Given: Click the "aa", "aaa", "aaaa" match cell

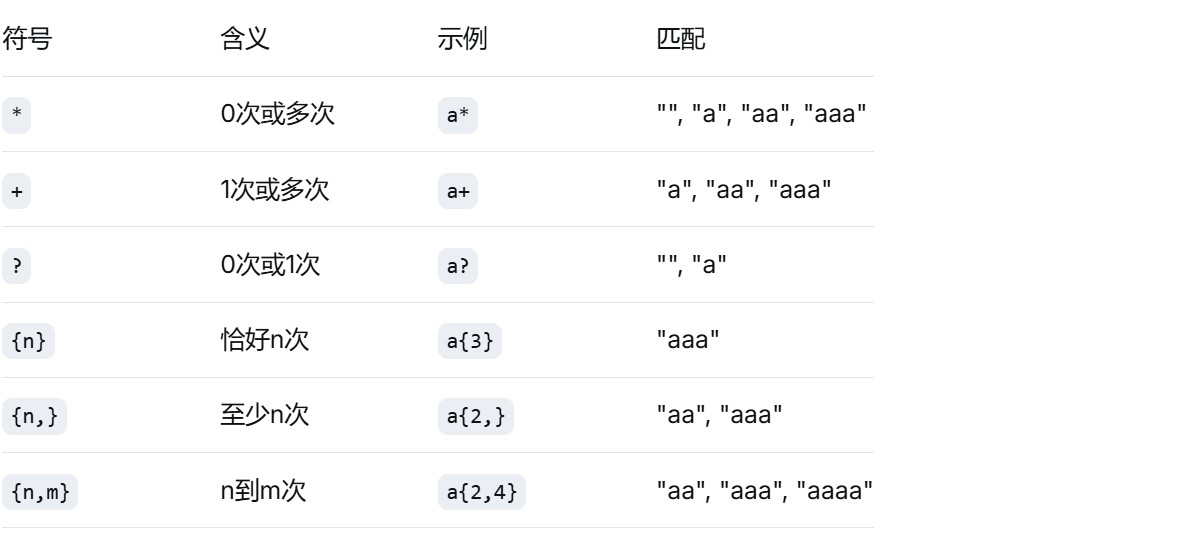Looking at the screenshot, I should (764, 490).
